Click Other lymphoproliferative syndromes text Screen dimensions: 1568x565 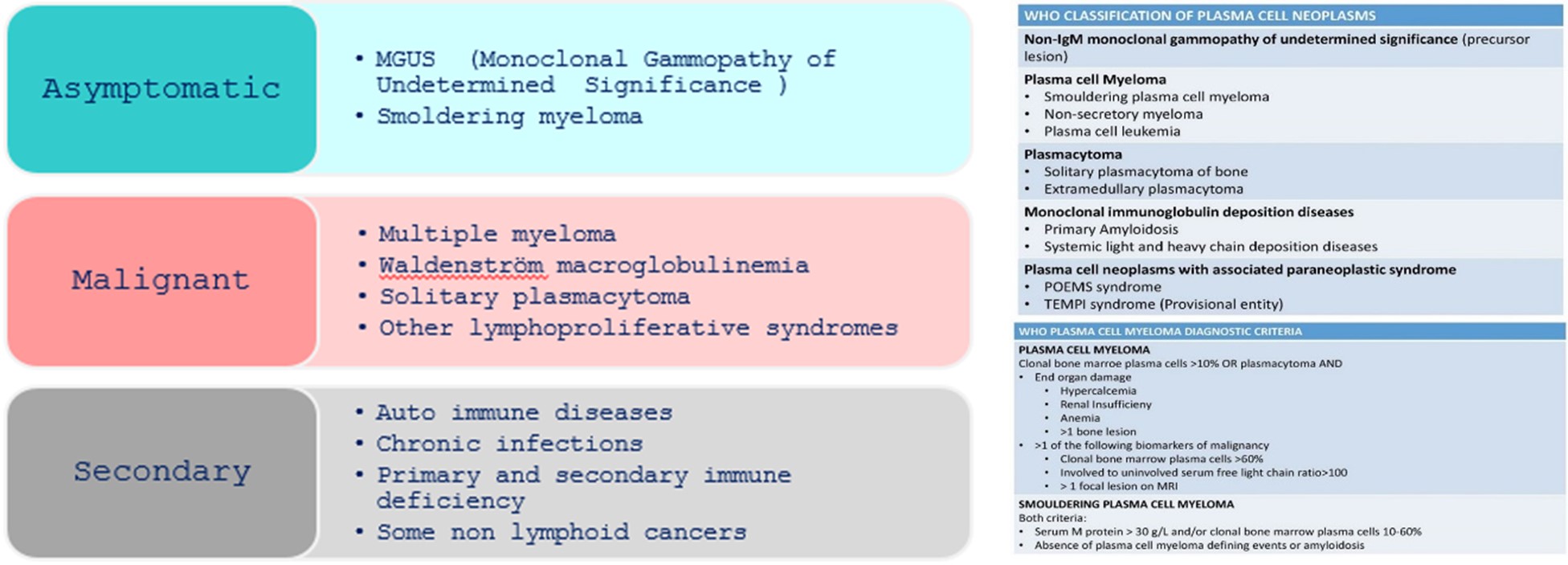(x=639, y=328)
